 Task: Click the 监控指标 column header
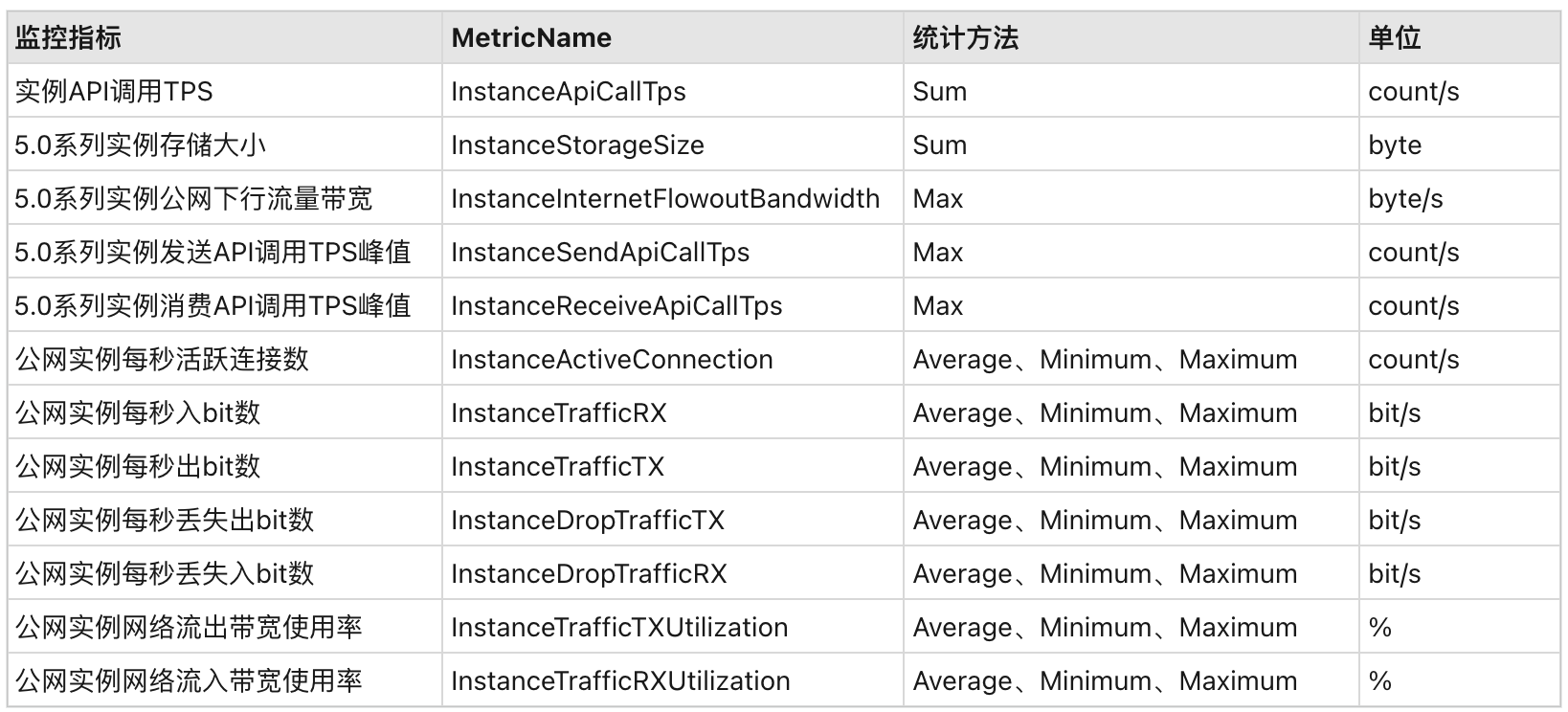click(68, 38)
